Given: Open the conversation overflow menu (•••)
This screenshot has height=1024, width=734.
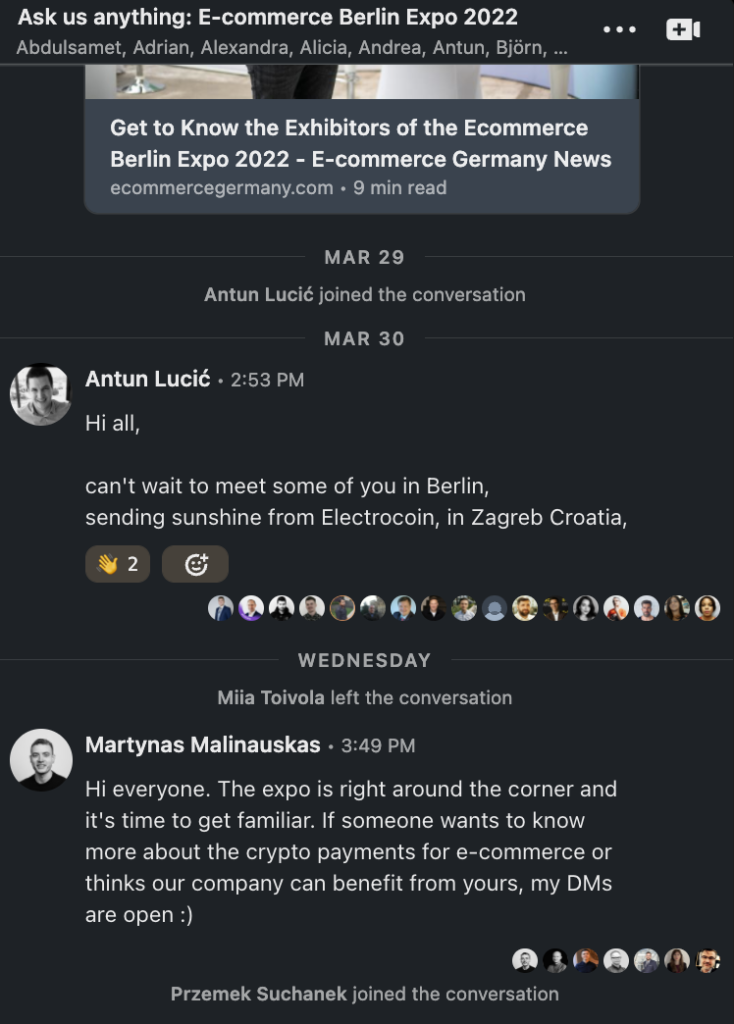Looking at the screenshot, I should click(x=620, y=29).
